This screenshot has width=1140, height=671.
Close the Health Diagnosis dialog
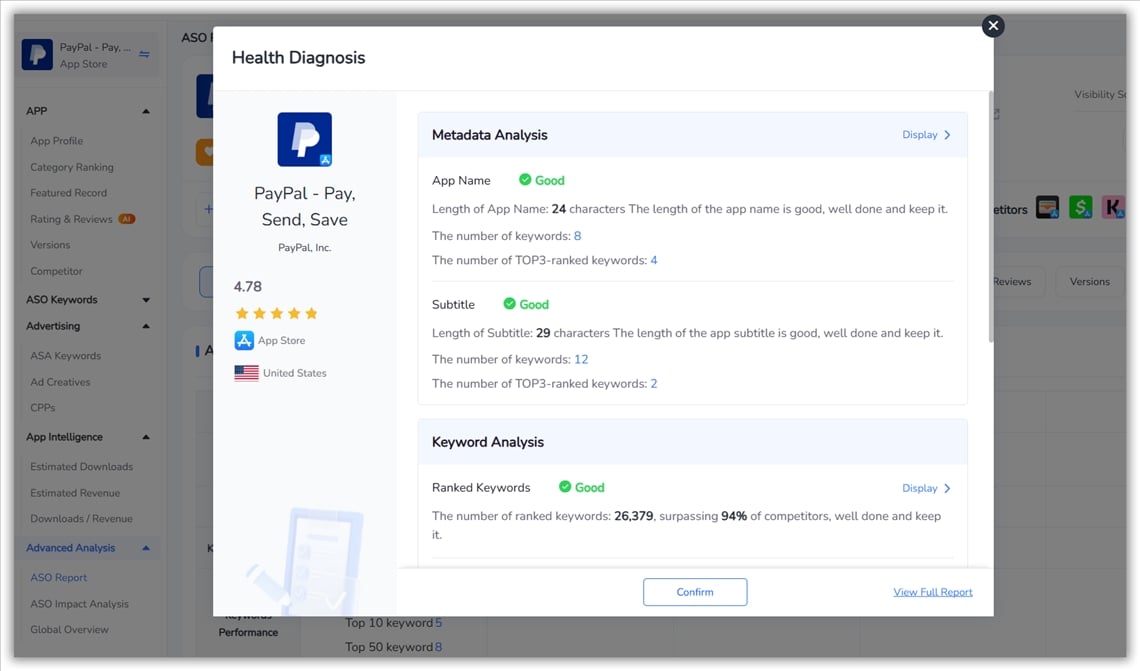992,26
